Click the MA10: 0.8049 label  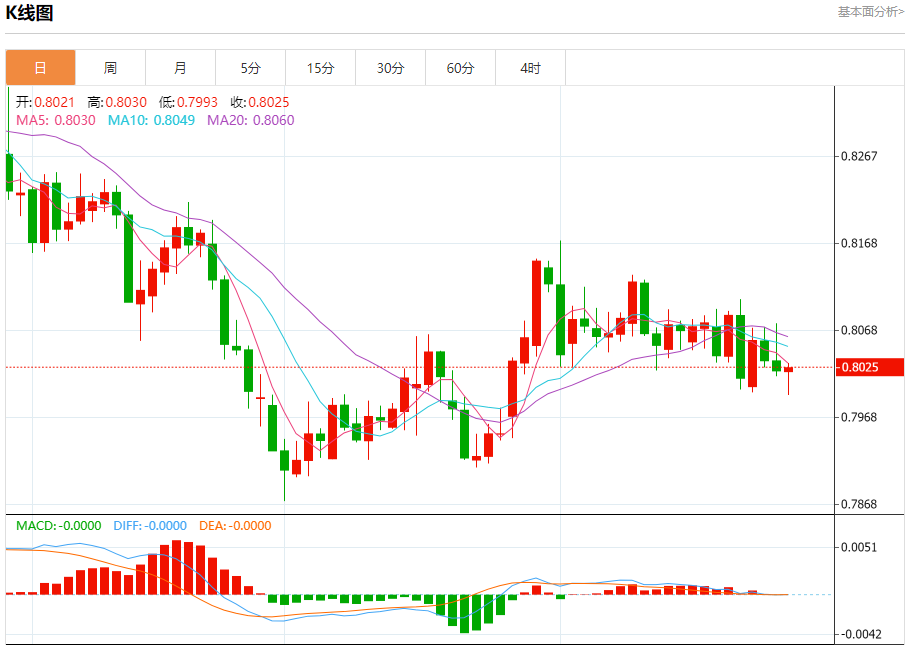pos(152,120)
